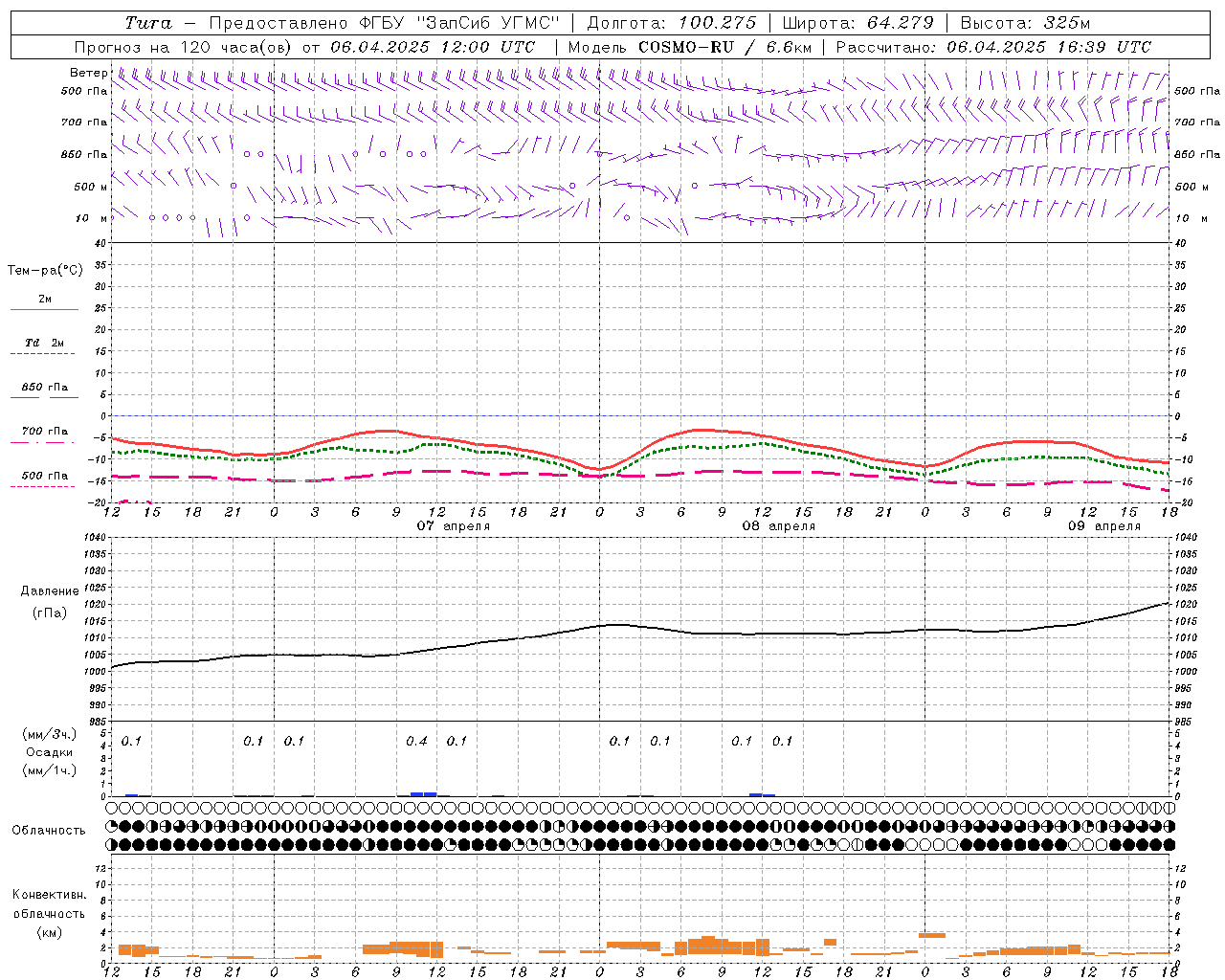1225x980 pixels.
Task: Click the "Высота: 325м" header field
Action: 1025,23
